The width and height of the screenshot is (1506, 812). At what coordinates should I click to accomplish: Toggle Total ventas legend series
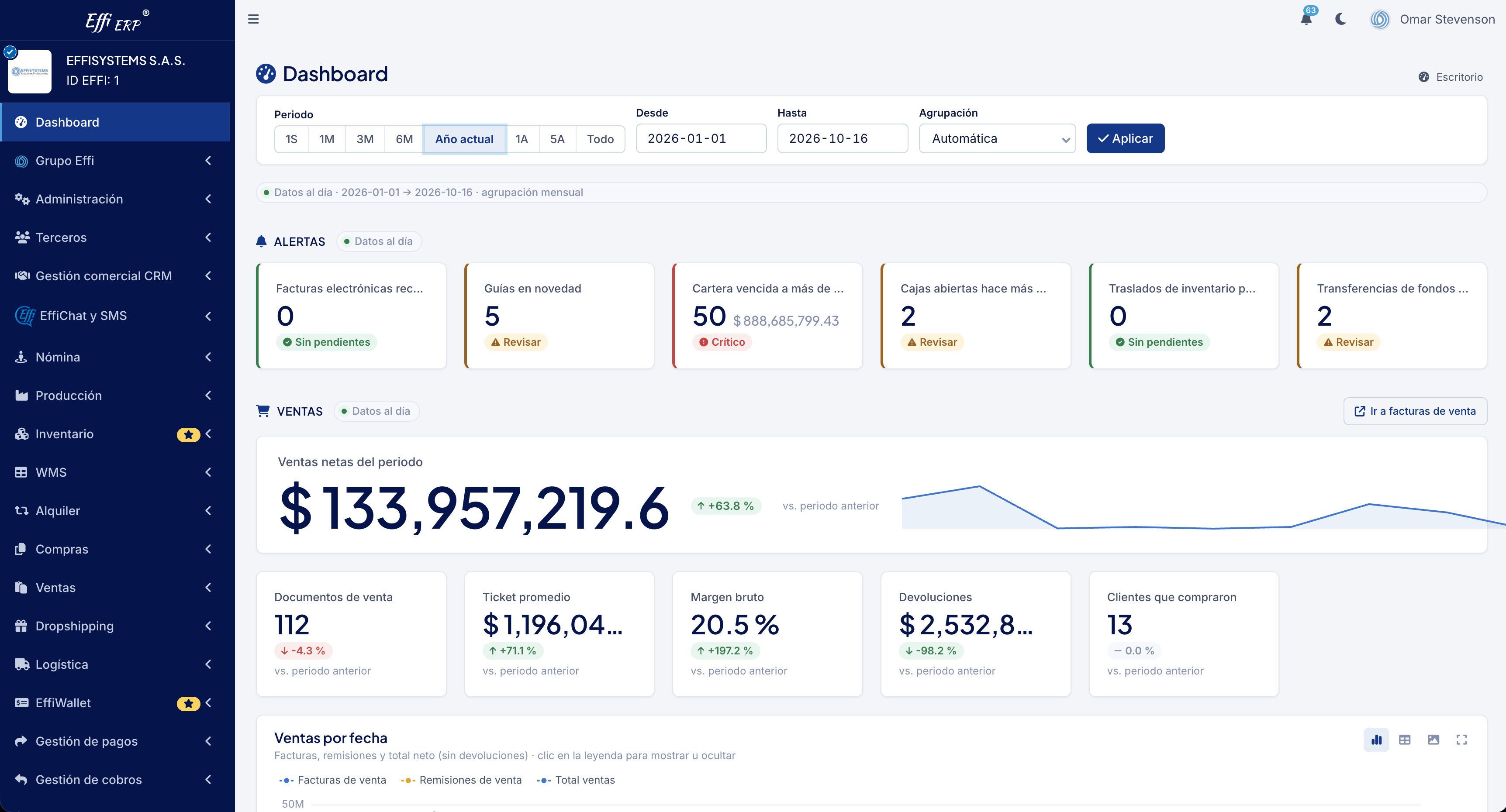coord(576,781)
